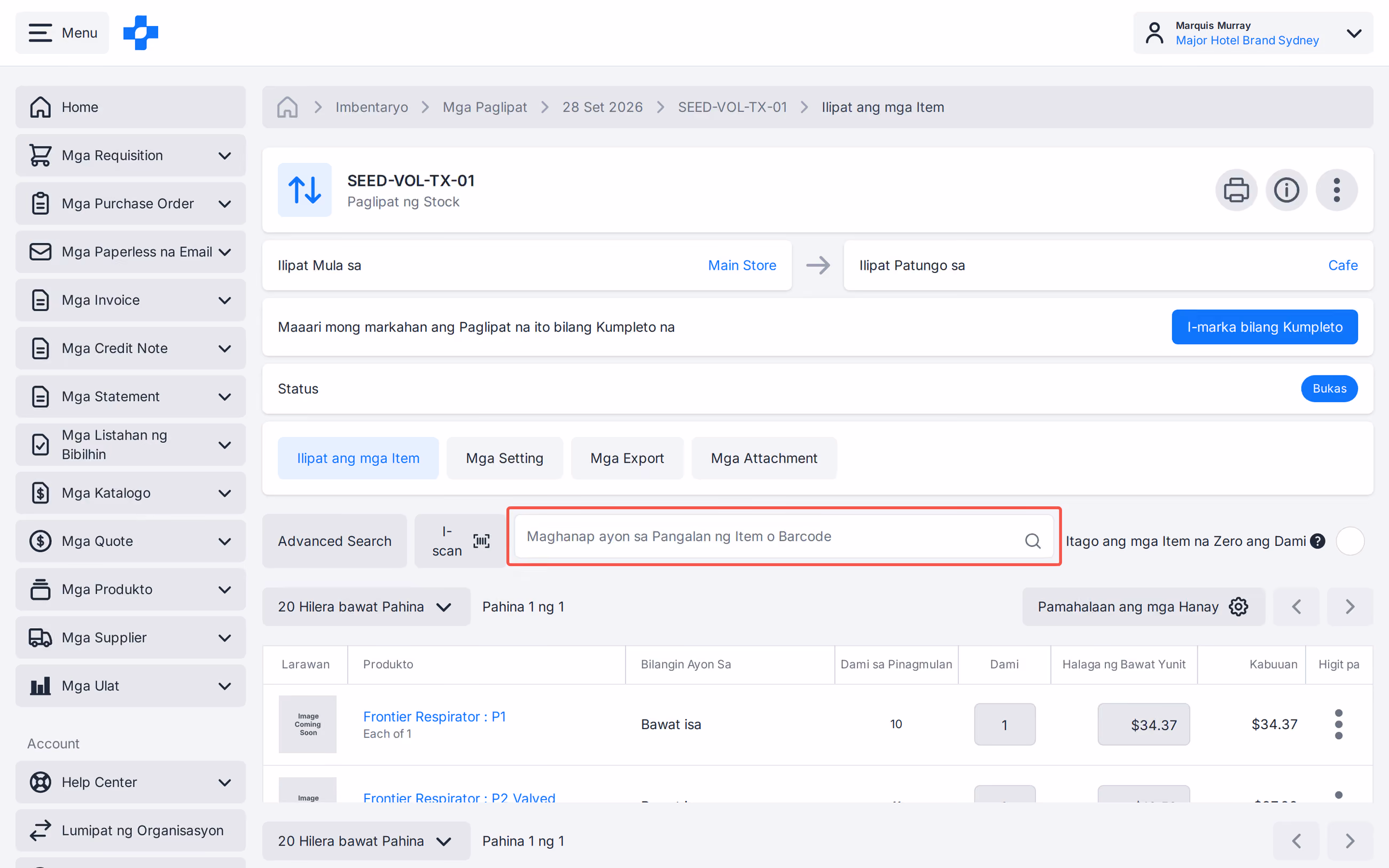Open the header three-dot options menu

[1336, 190]
